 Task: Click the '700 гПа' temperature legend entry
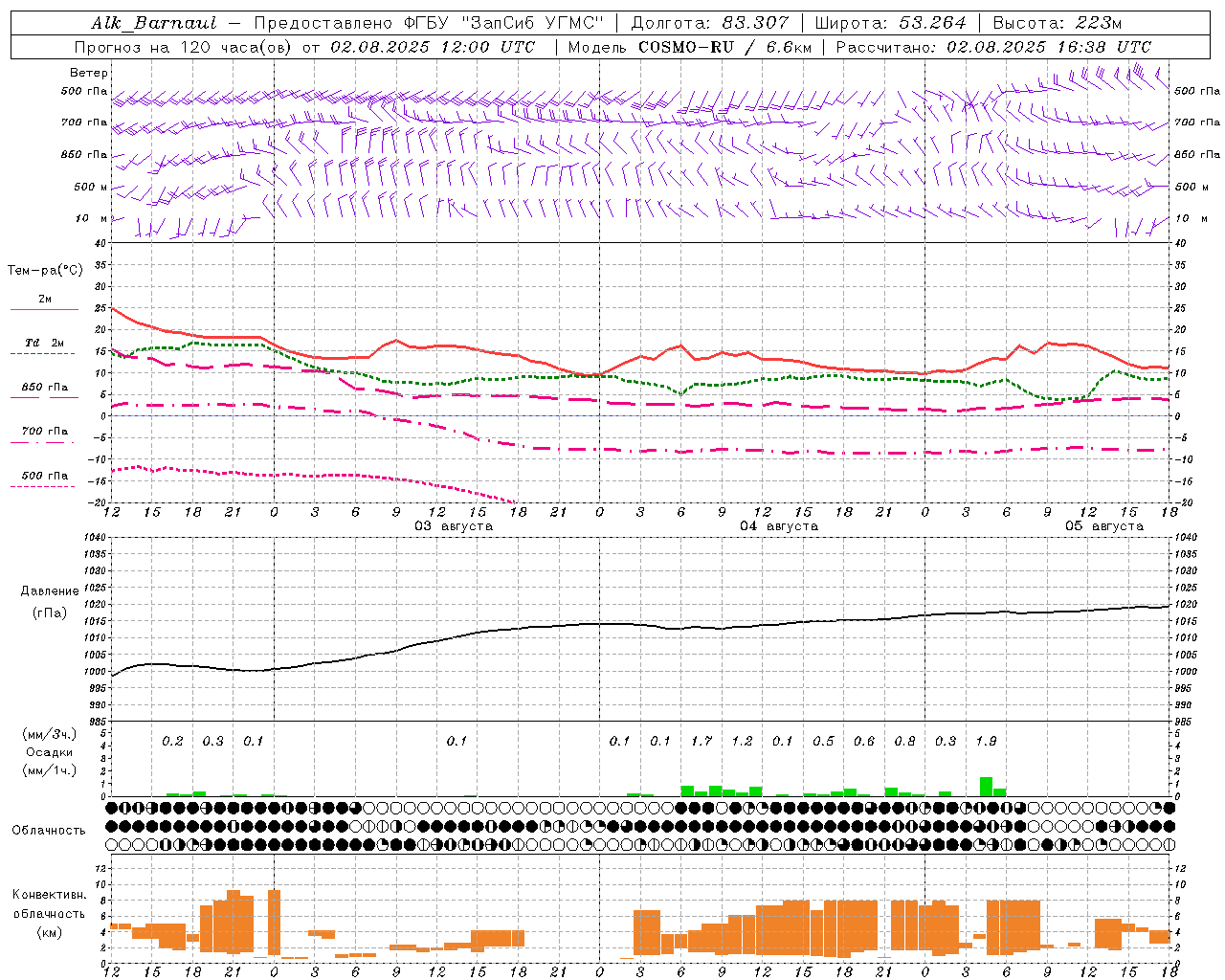pyautogui.click(x=45, y=431)
